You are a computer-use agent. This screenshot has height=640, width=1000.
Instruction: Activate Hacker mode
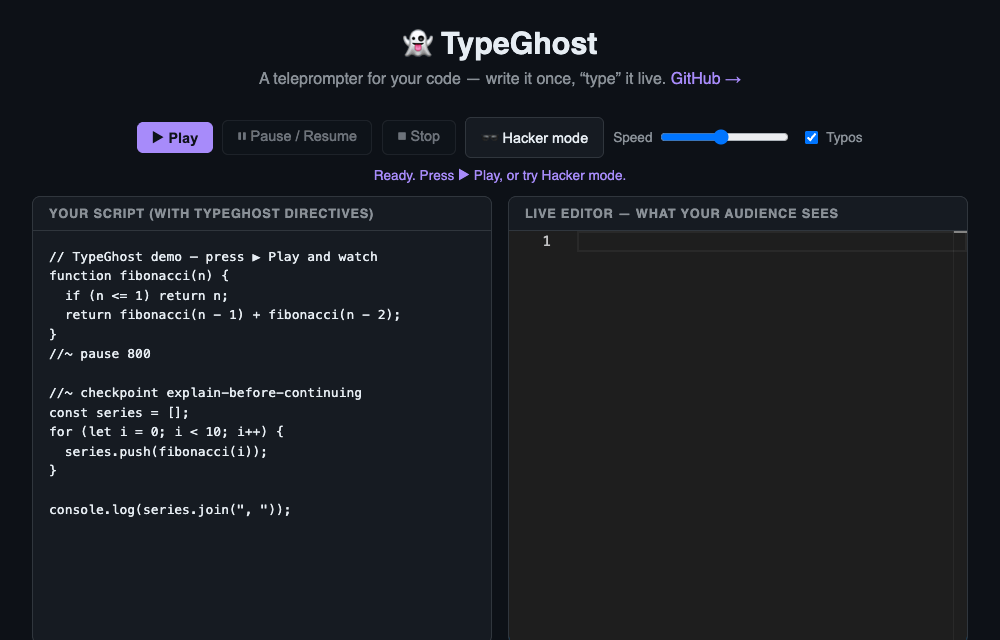534,138
